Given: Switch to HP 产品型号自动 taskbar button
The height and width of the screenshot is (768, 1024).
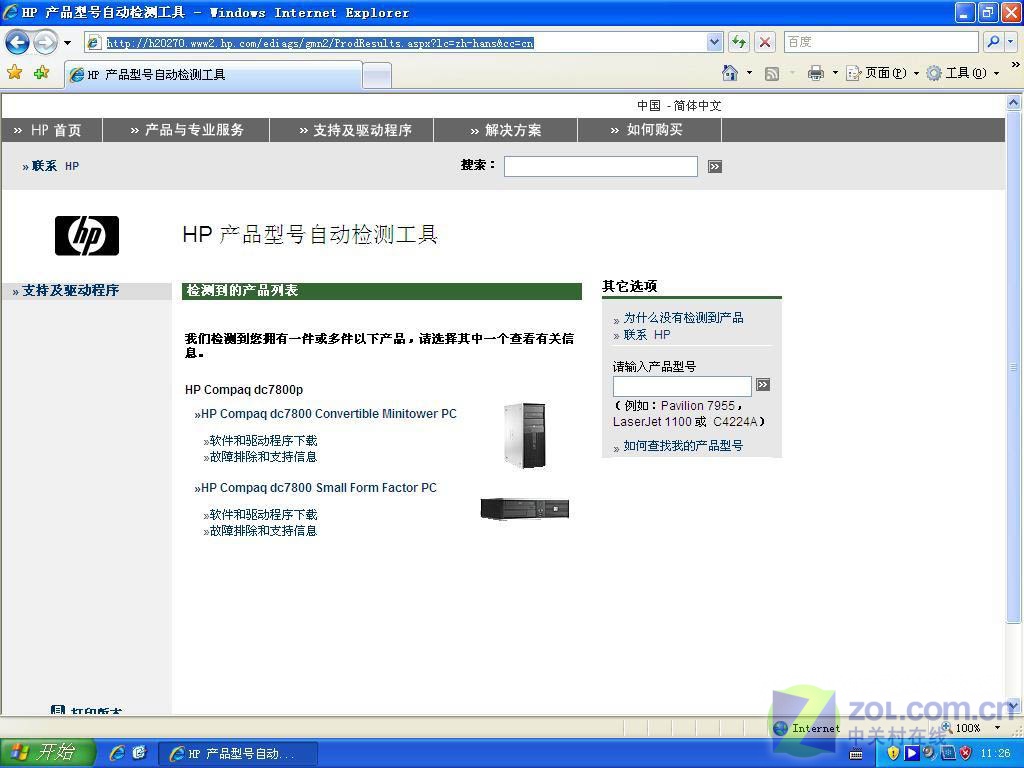Looking at the screenshot, I should click(x=238, y=754).
